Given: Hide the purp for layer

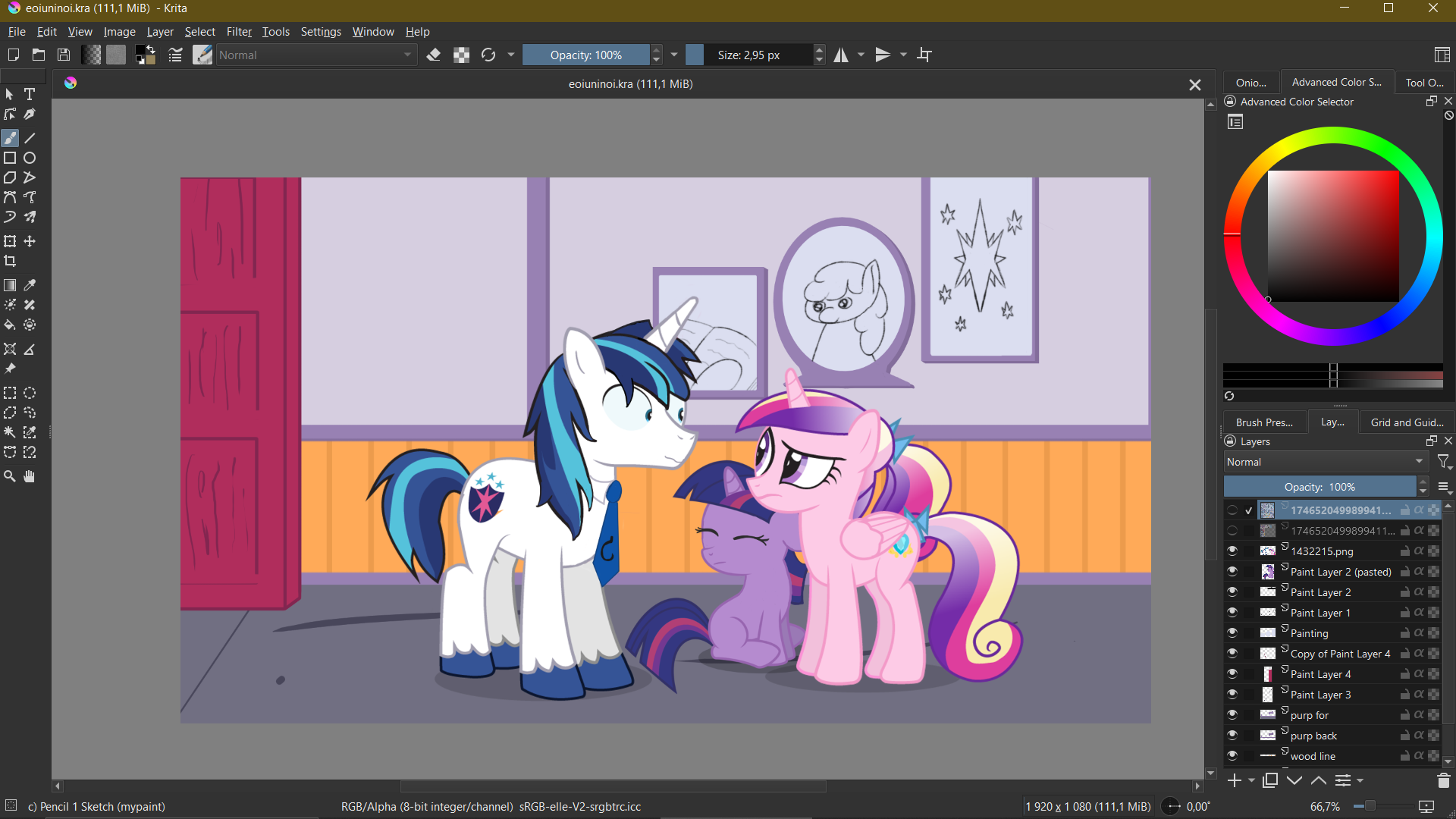Looking at the screenshot, I should pyautogui.click(x=1232, y=714).
